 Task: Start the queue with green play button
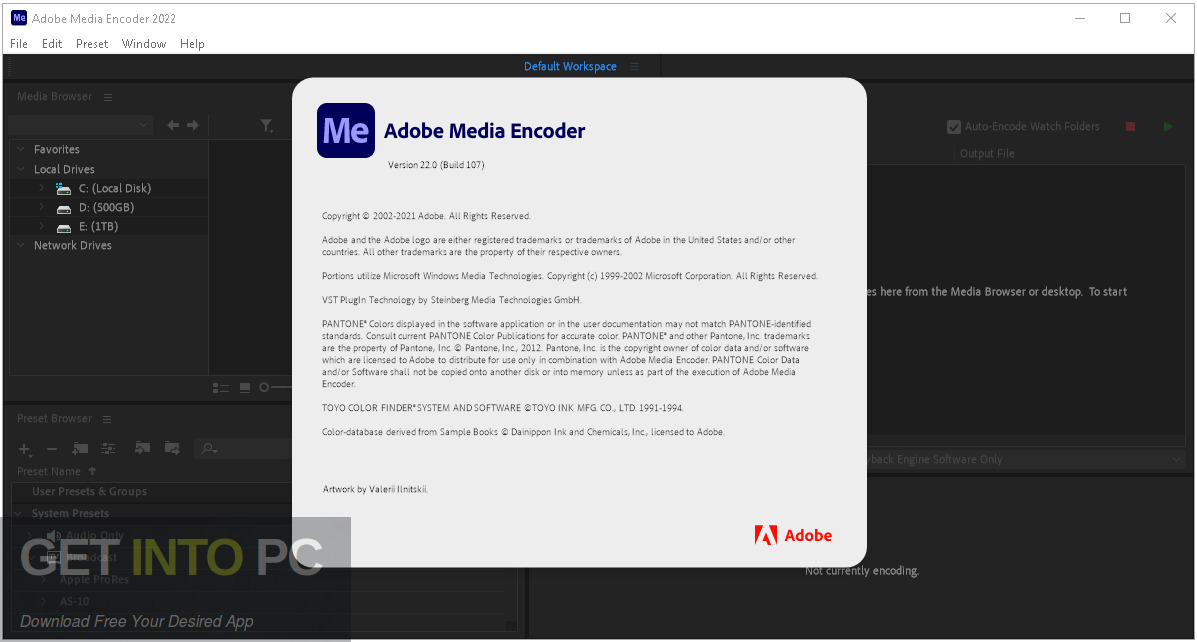tap(1168, 127)
